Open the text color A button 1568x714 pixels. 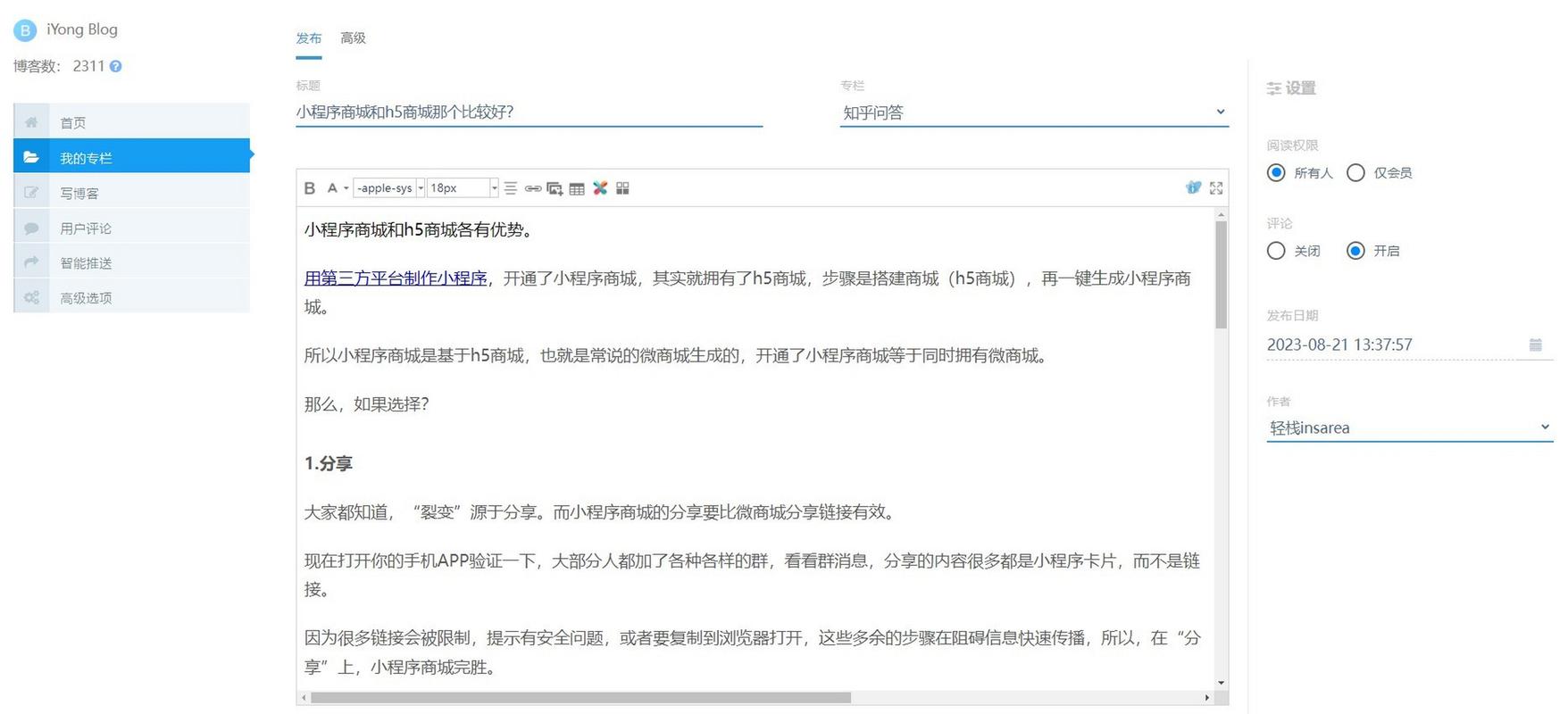(332, 188)
